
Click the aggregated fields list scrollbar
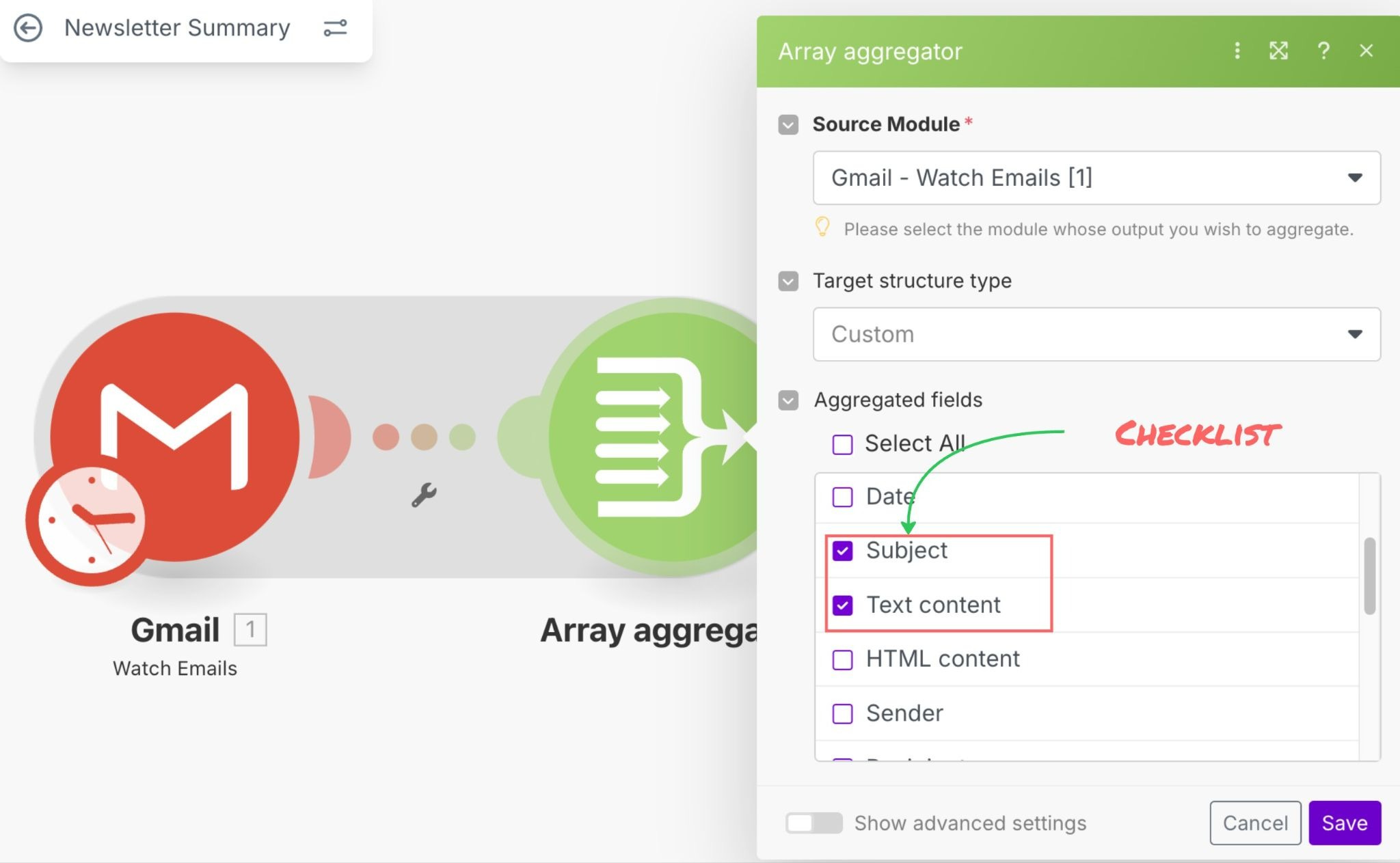[x=1369, y=576]
